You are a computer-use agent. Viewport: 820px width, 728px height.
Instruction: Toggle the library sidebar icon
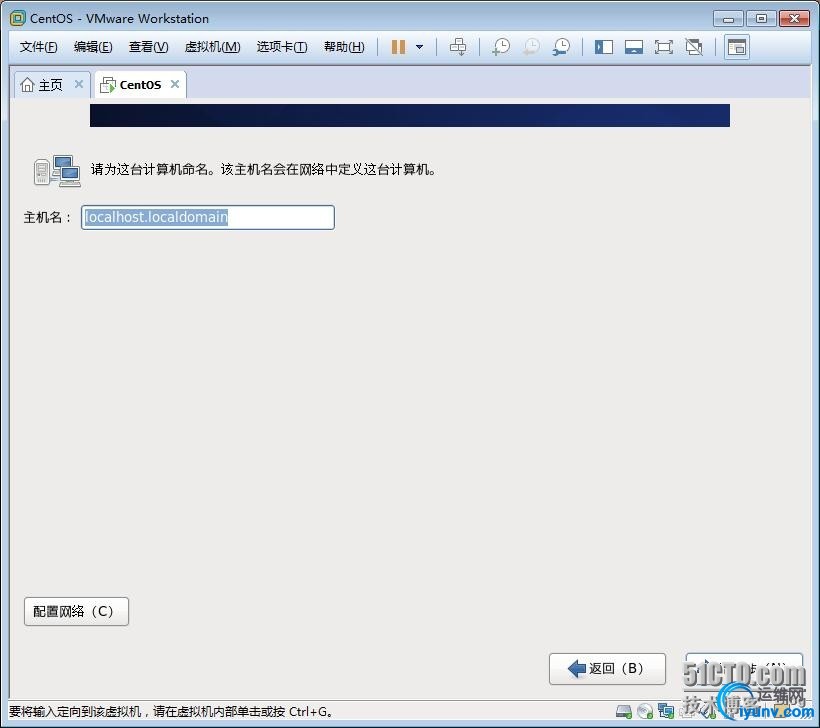pos(604,47)
